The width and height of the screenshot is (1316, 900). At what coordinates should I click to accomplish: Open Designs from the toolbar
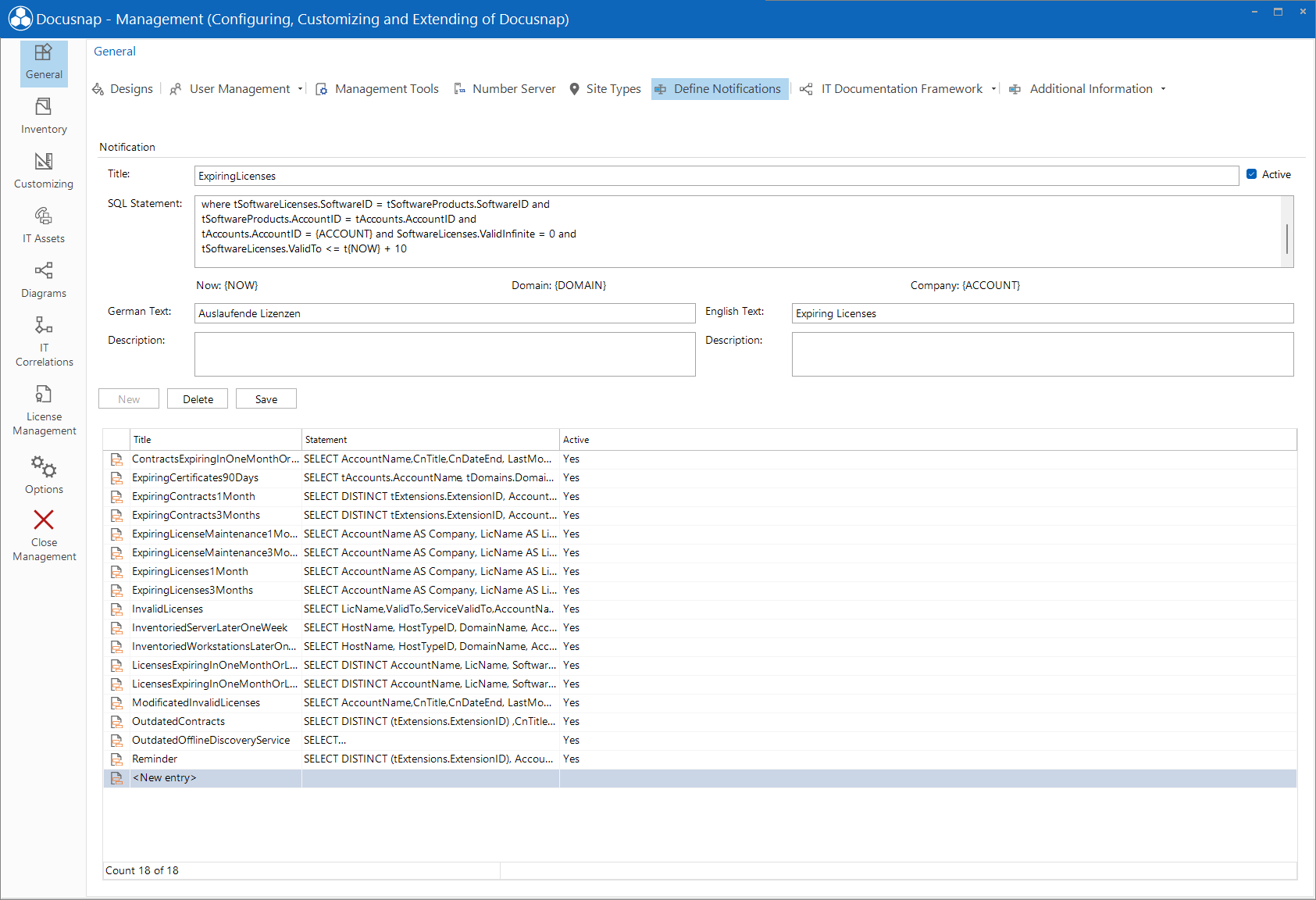pyautogui.click(x=123, y=89)
